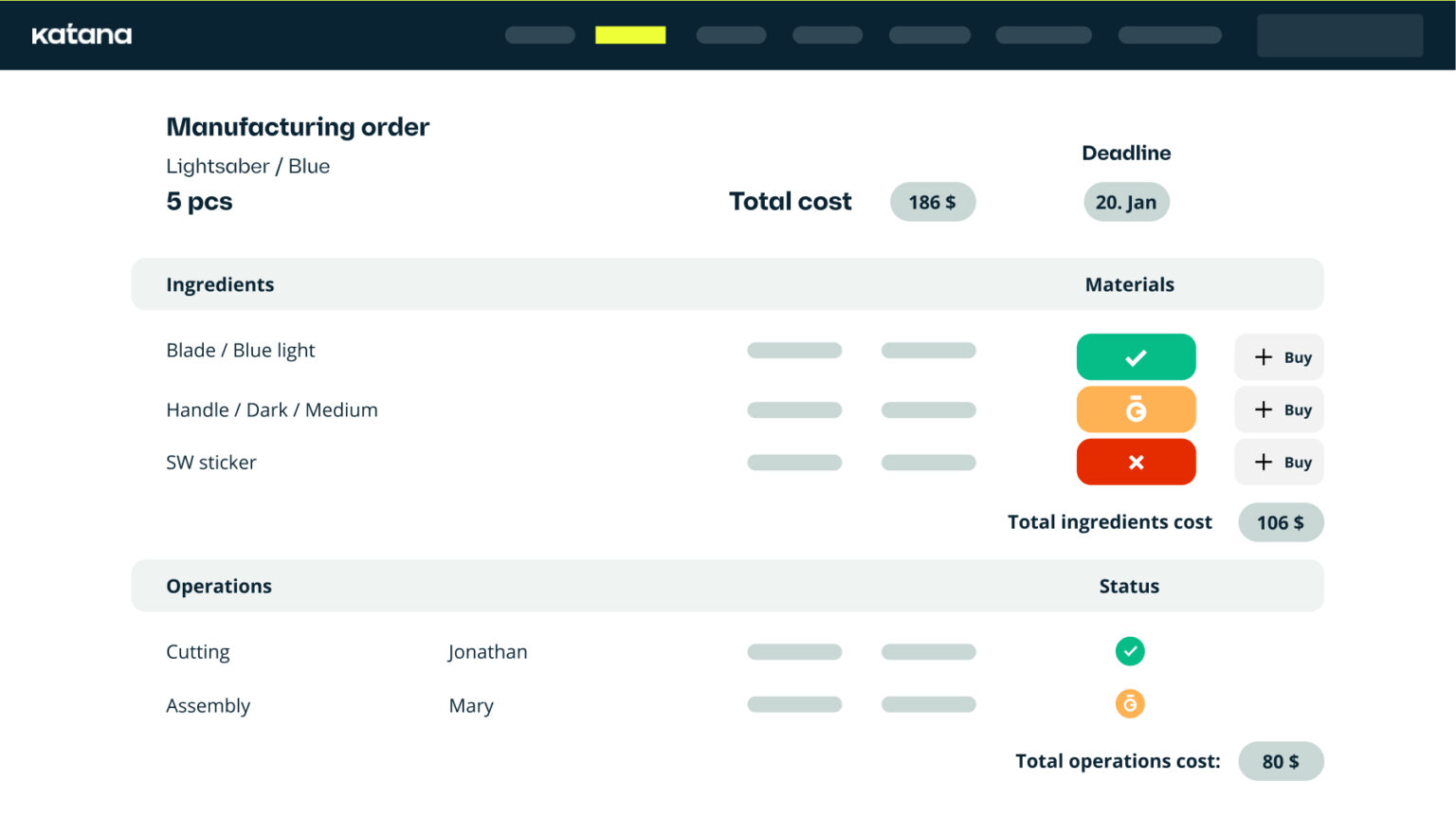Viewport: 1456px width, 818px height.
Task: Click the highlighted yellow navigation item
Action: [630, 35]
